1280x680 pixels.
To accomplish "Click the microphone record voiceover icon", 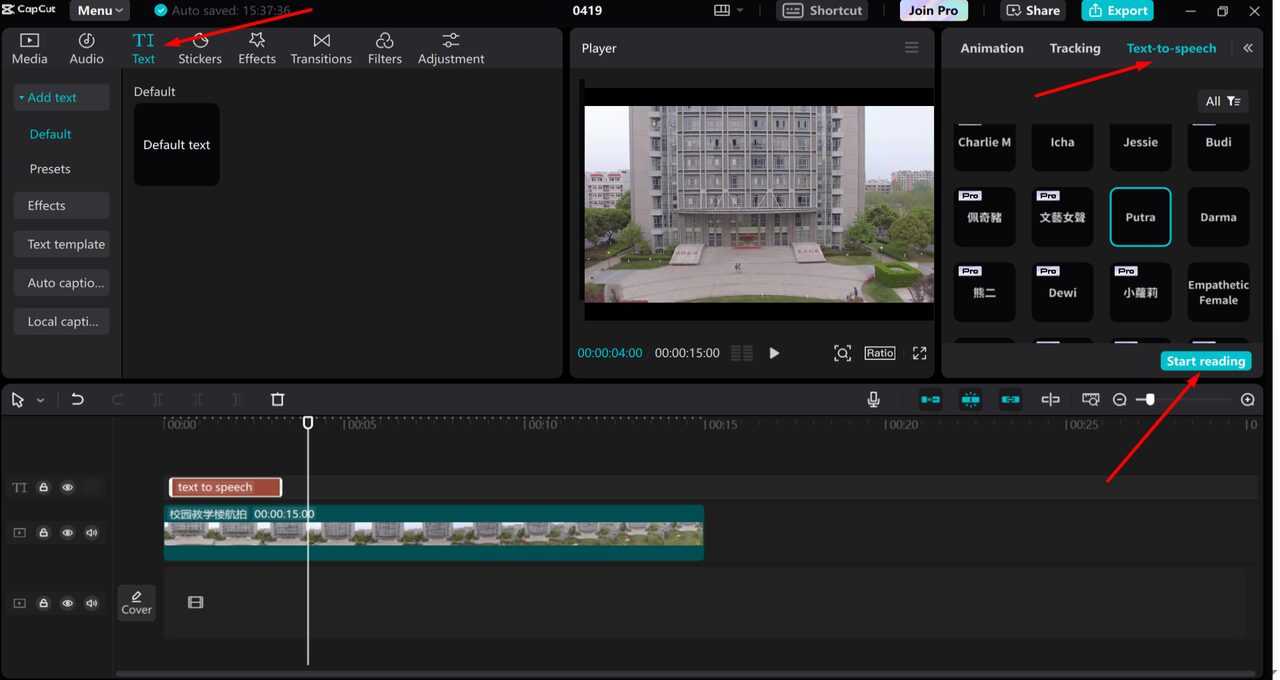I will [873, 399].
